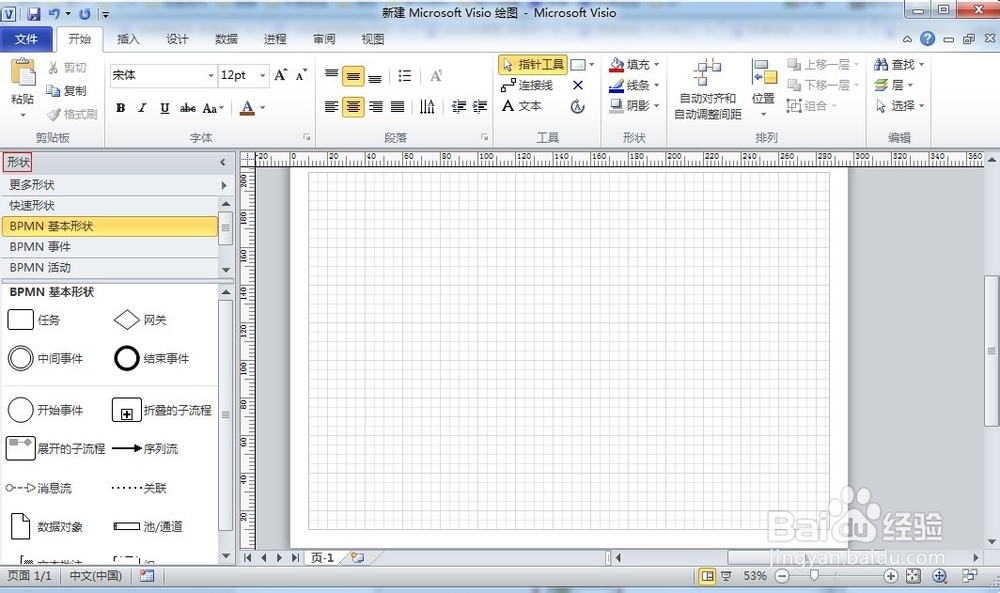Toggle strikethrough abc formatting
Image resolution: width=1000 pixels, height=593 pixels.
pyautogui.click(x=188, y=108)
